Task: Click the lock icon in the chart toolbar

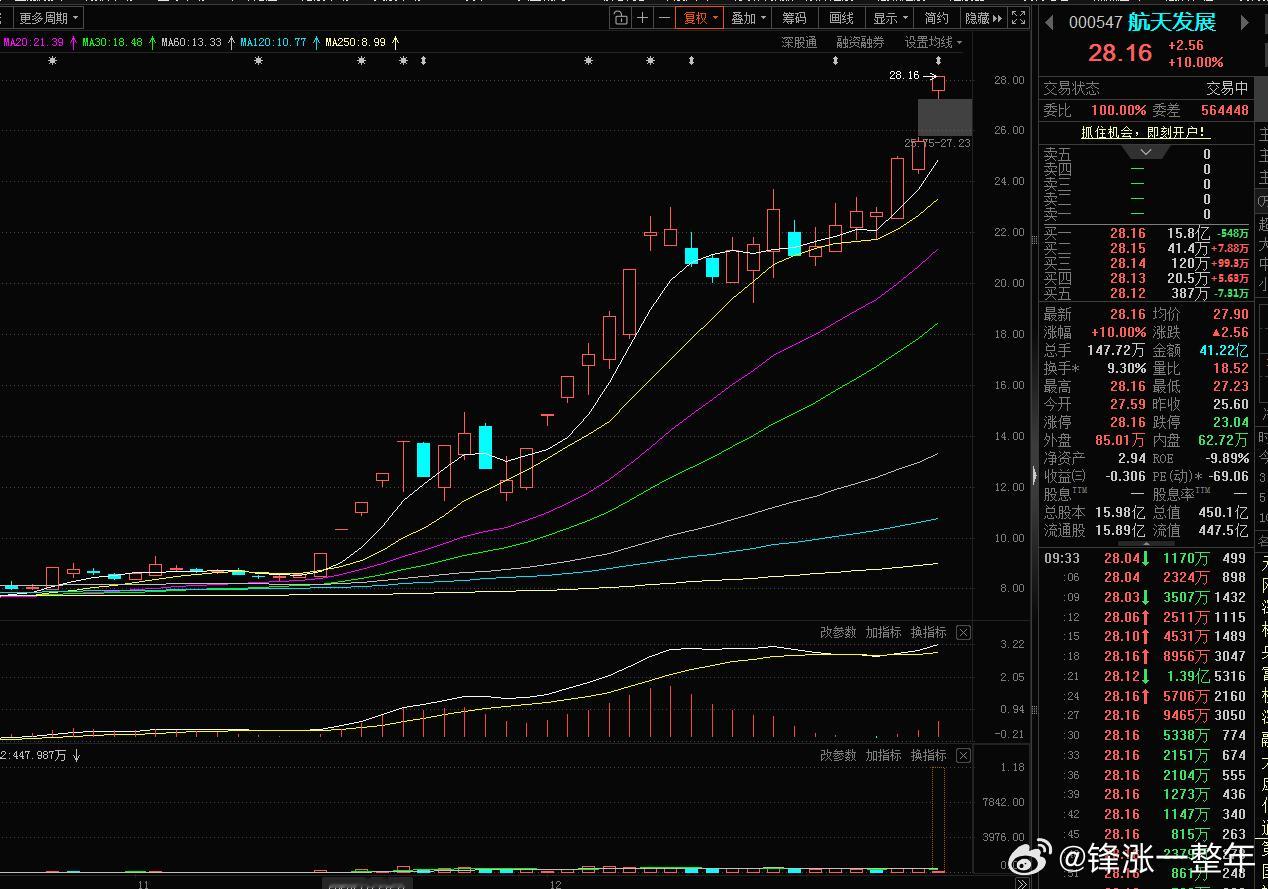Action: 620,18
